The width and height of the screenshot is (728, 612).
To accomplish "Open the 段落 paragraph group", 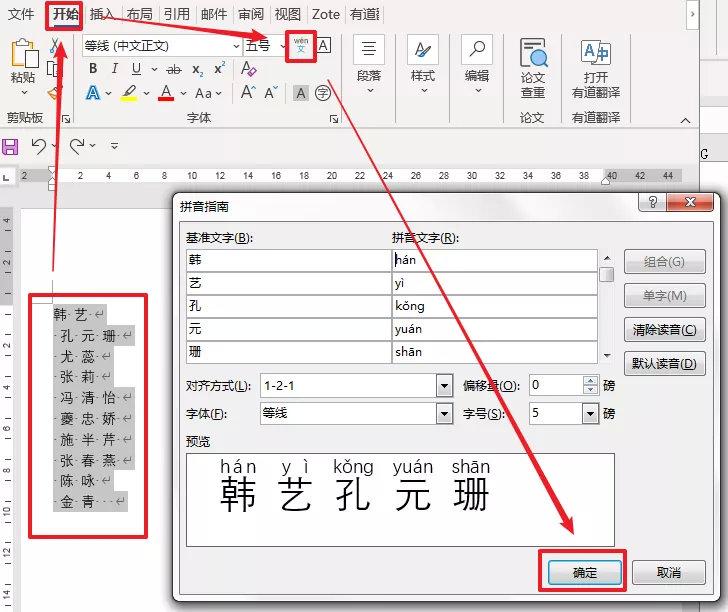I will (369, 64).
